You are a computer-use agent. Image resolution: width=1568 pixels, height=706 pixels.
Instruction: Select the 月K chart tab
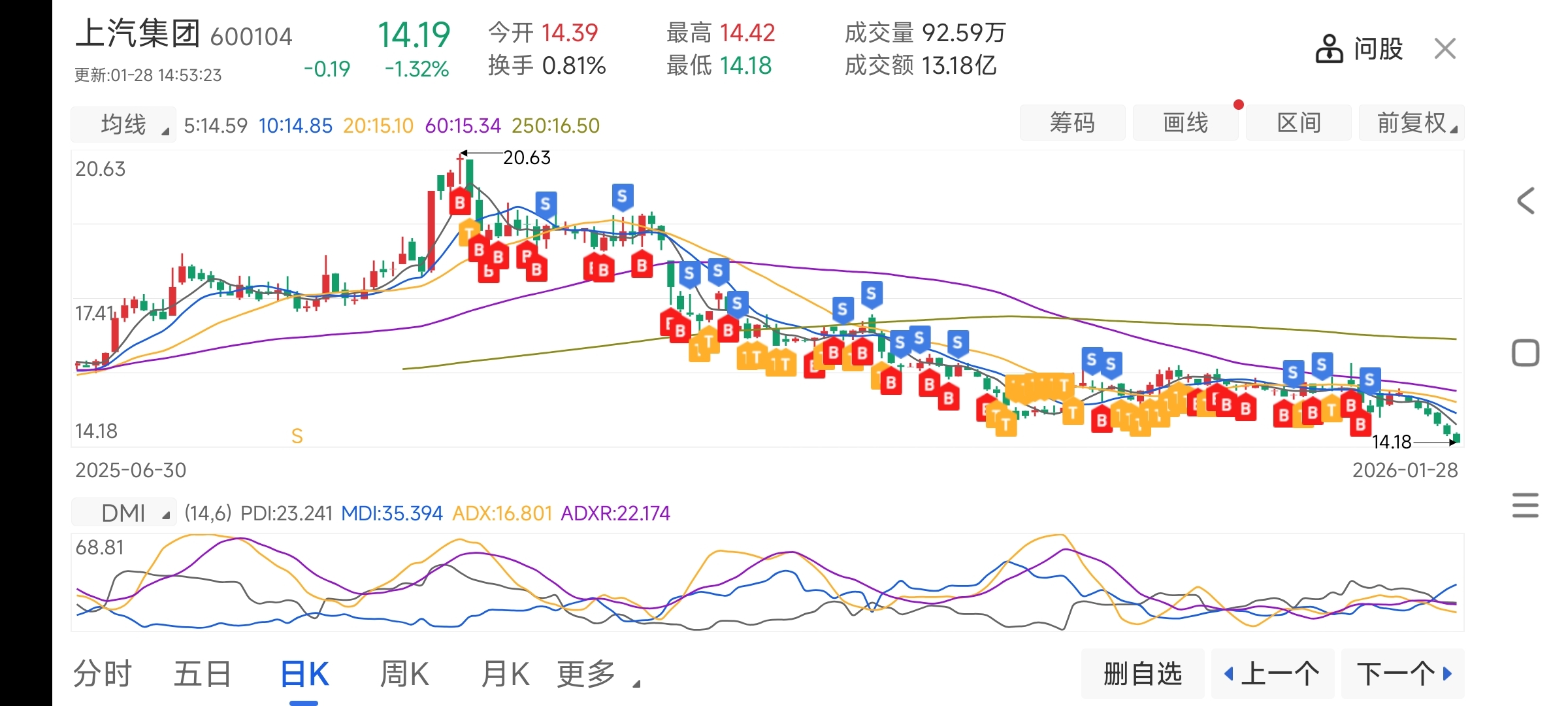[x=505, y=674]
